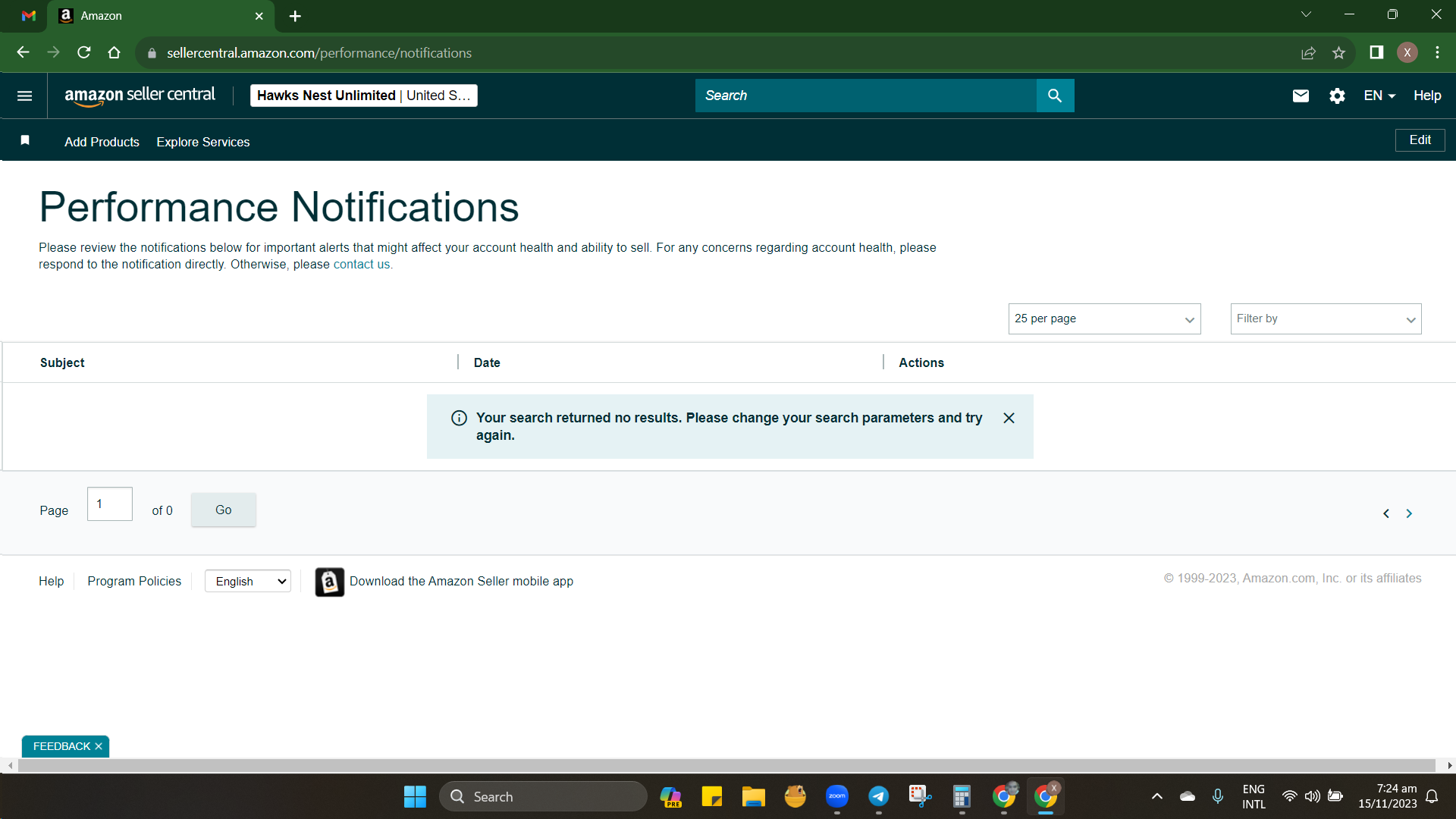Open the English footer language selector
Viewport: 1456px width, 819px height.
coord(248,582)
